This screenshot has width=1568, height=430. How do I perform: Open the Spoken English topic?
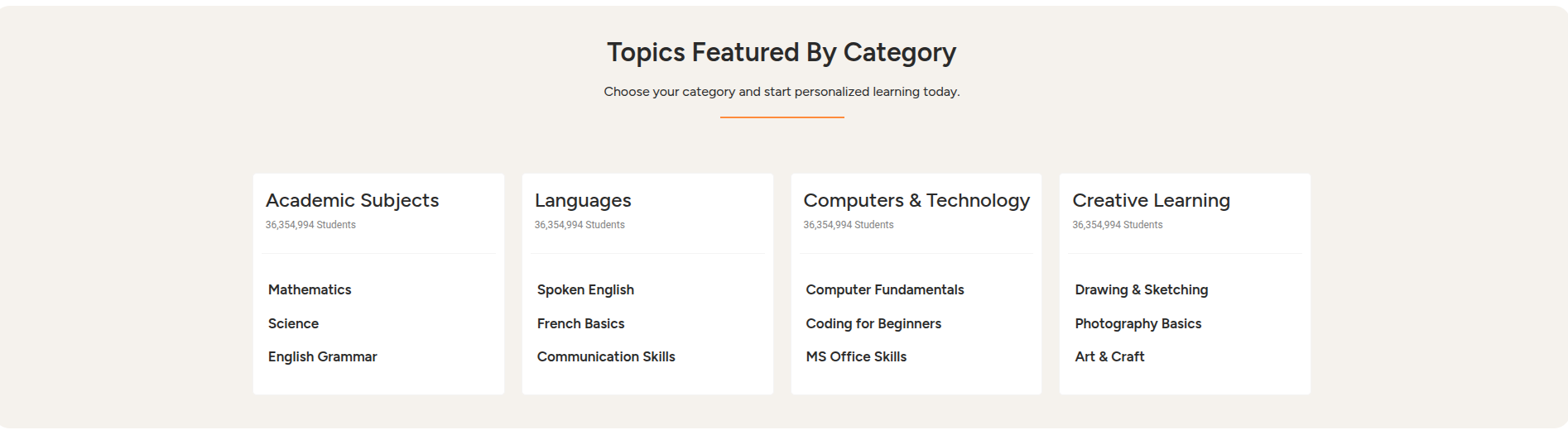585,289
